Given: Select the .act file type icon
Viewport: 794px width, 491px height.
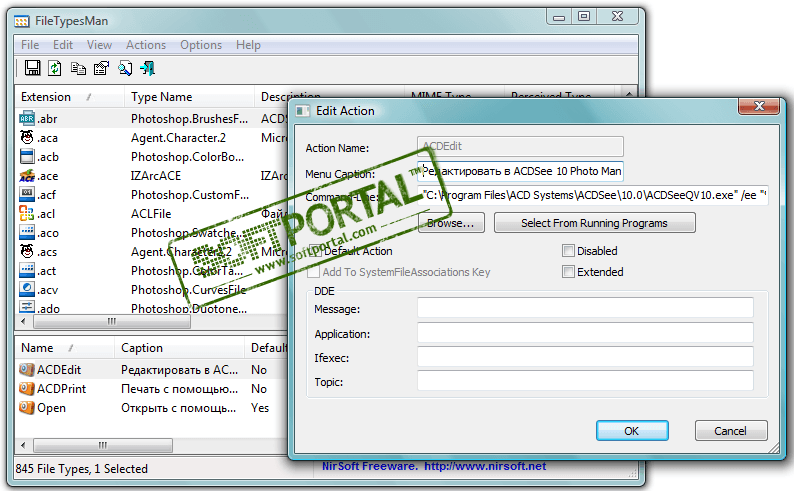Looking at the screenshot, I should tap(27, 270).
